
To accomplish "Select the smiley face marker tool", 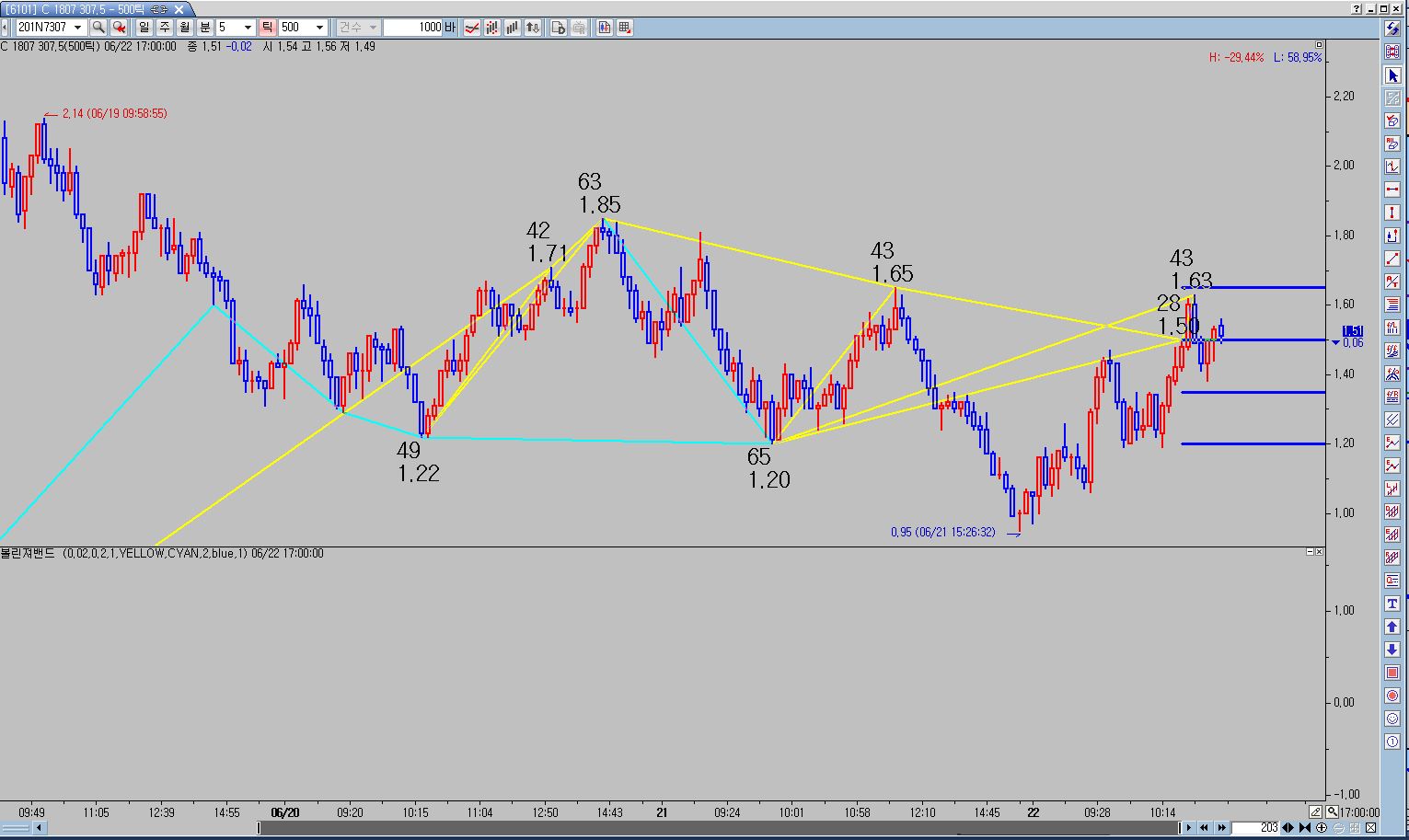I will click(x=1392, y=719).
